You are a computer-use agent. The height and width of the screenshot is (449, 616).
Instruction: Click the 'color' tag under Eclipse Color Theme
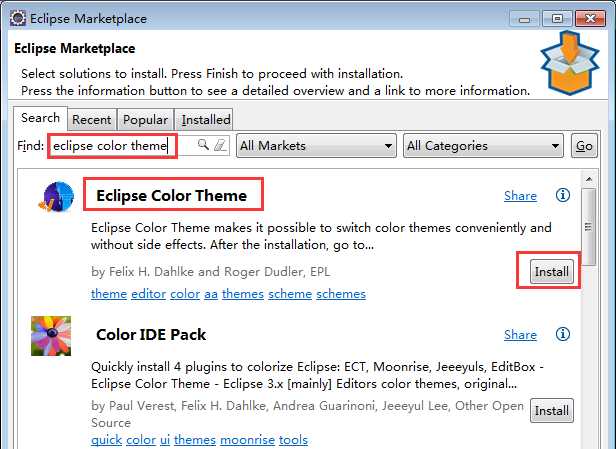point(185,294)
